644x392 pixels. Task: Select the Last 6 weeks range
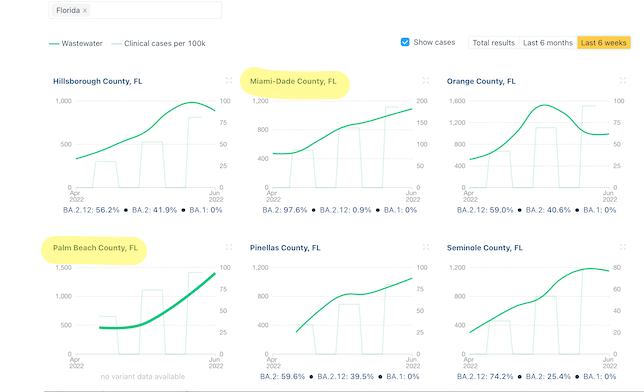click(603, 43)
